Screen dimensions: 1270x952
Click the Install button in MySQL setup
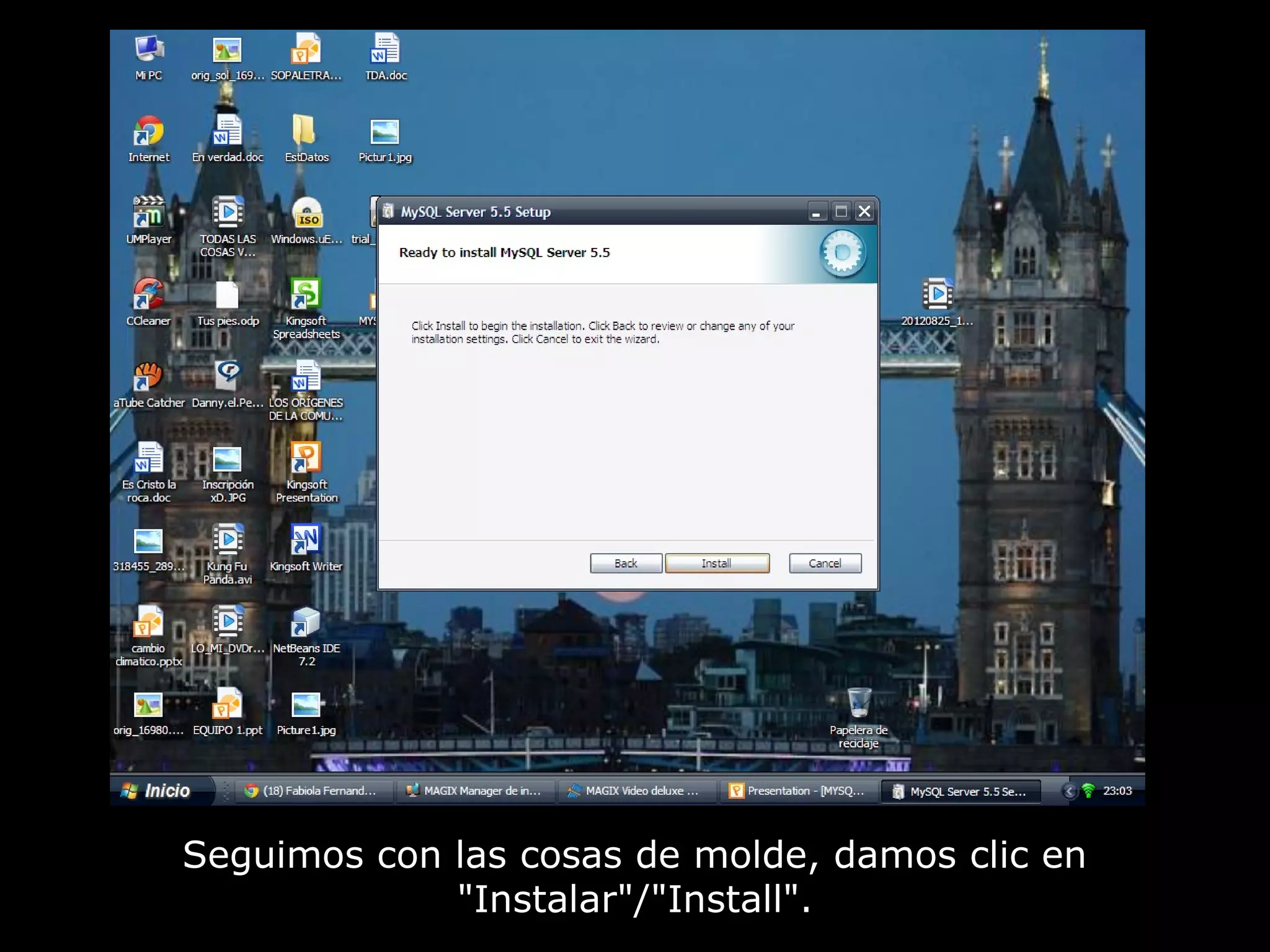coord(717,563)
